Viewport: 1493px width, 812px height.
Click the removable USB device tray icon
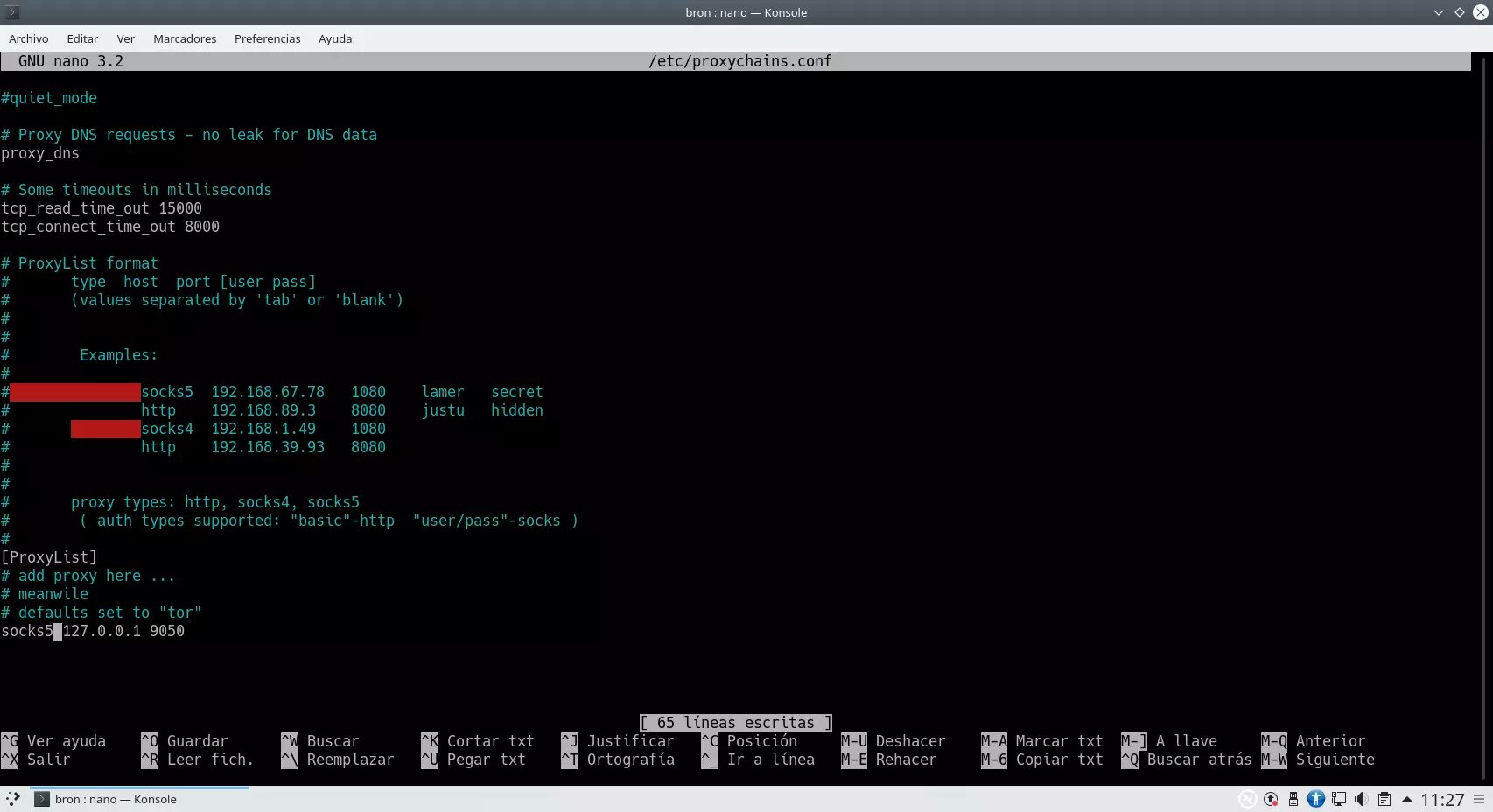point(1293,799)
